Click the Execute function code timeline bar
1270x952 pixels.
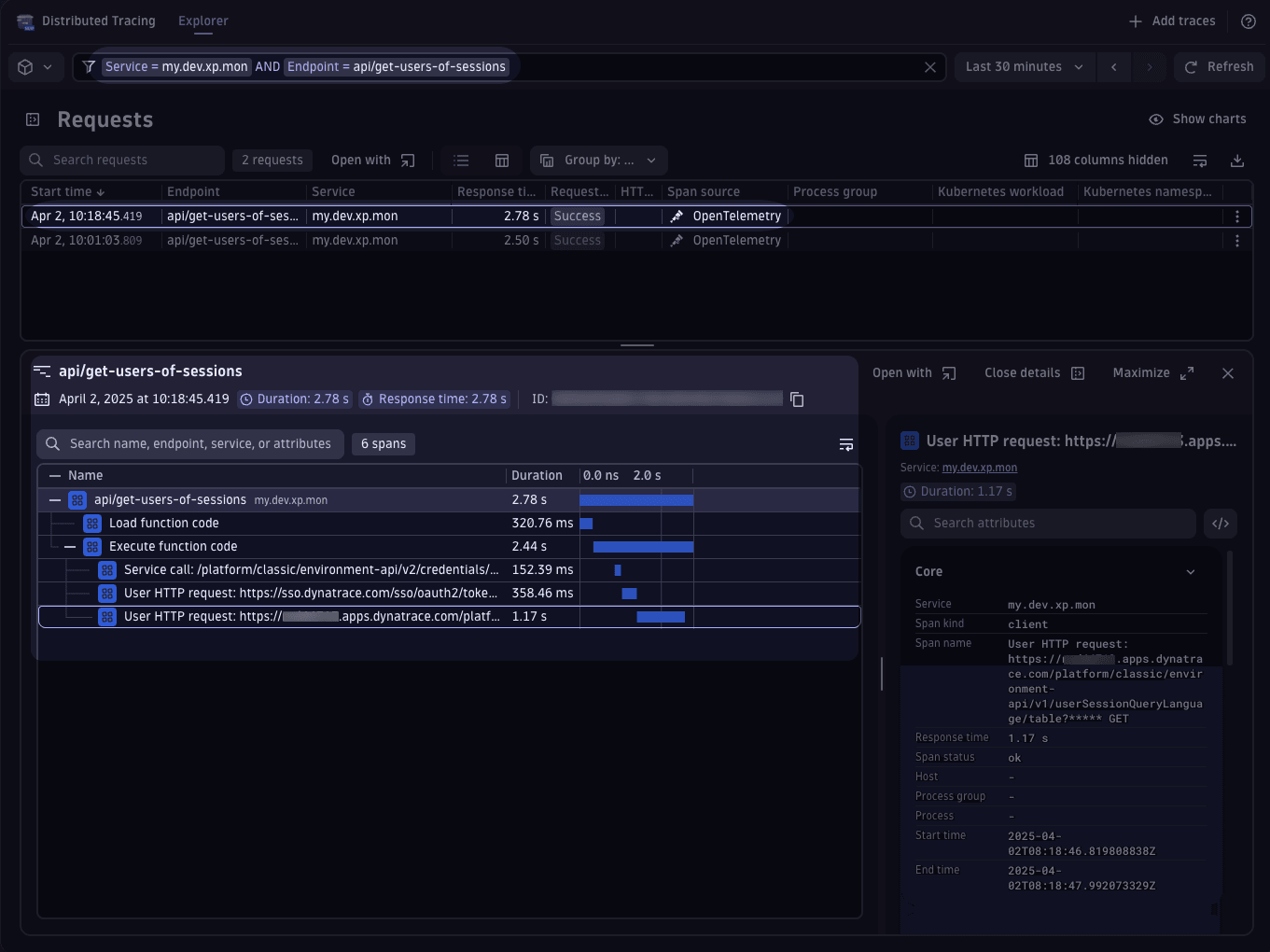click(643, 547)
